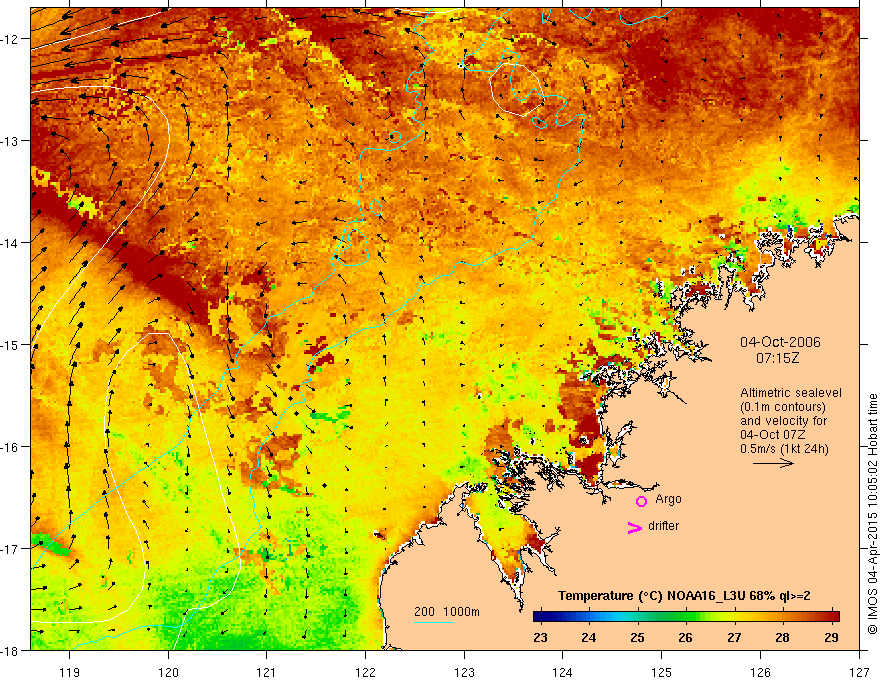The width and height of the screenshot is (880, 680).
Task: Click the vertical IMOS copyright timestamp text
Action: pos(872,514)
